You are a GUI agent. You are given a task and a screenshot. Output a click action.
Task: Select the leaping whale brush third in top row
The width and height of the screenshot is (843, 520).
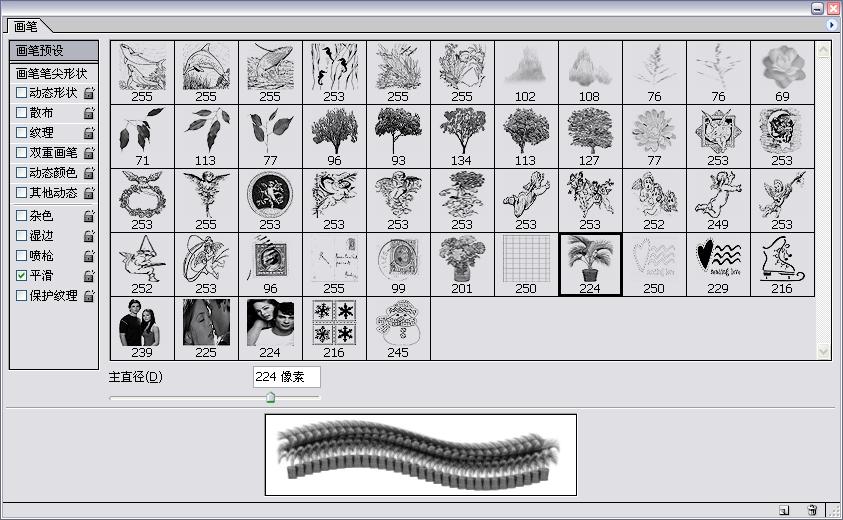(x=270, y=73)
